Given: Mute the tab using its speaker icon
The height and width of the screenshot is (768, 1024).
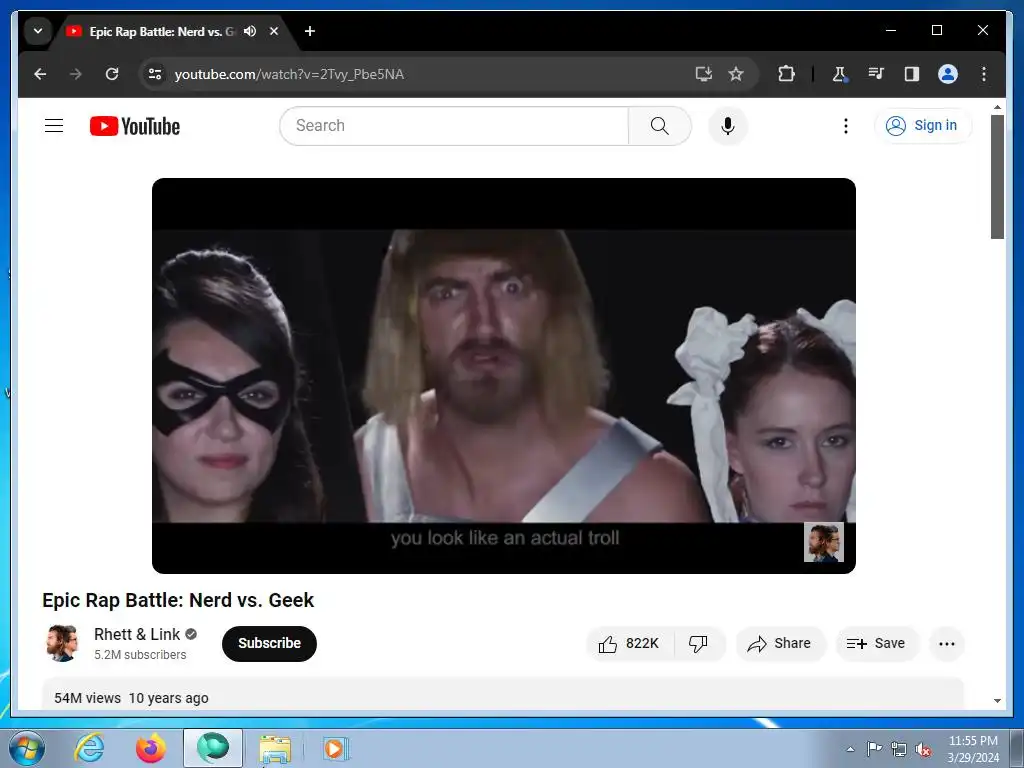Looking at the screenshot, I should coord(250,31).
